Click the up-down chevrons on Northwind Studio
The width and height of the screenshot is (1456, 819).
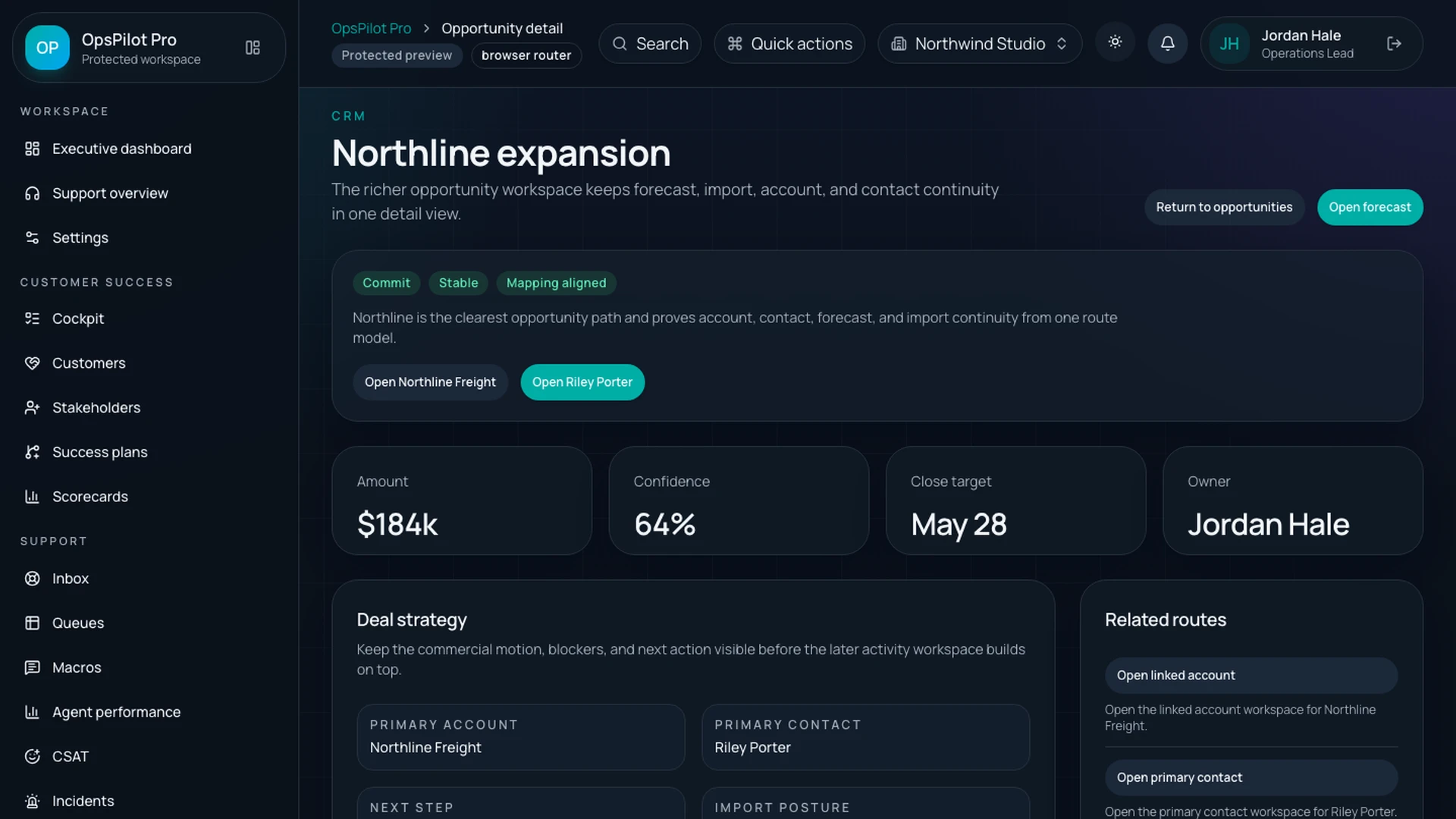[1062, 44]
